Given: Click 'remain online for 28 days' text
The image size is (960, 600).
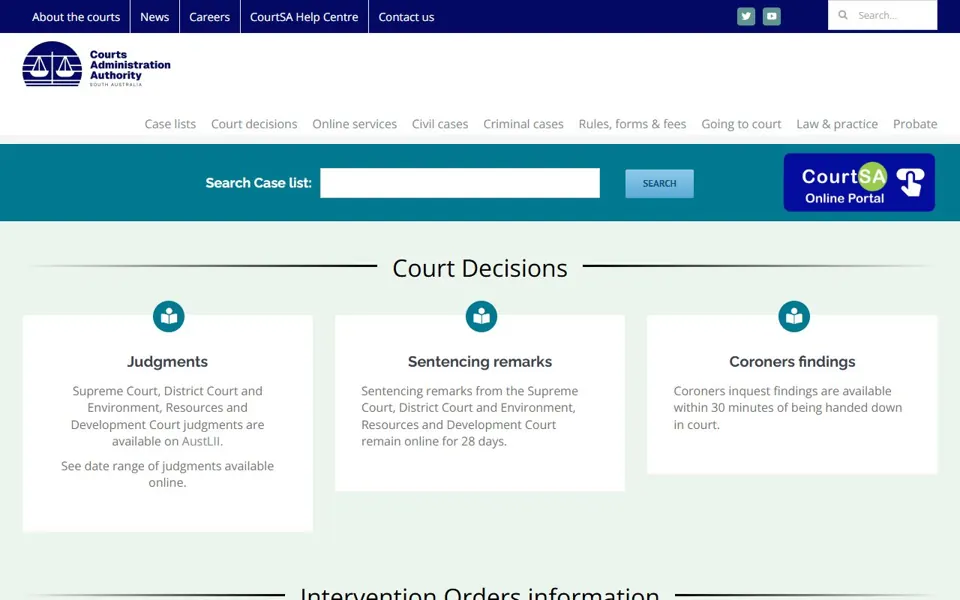Looking at the screenshot, I should click(x=433, y=441).
